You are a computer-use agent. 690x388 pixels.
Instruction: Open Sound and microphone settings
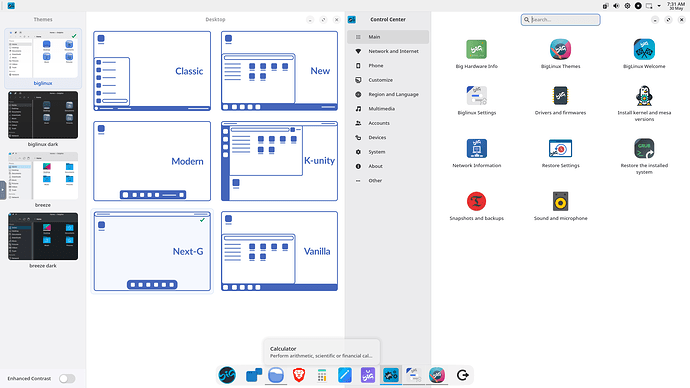tap(560, 206)
